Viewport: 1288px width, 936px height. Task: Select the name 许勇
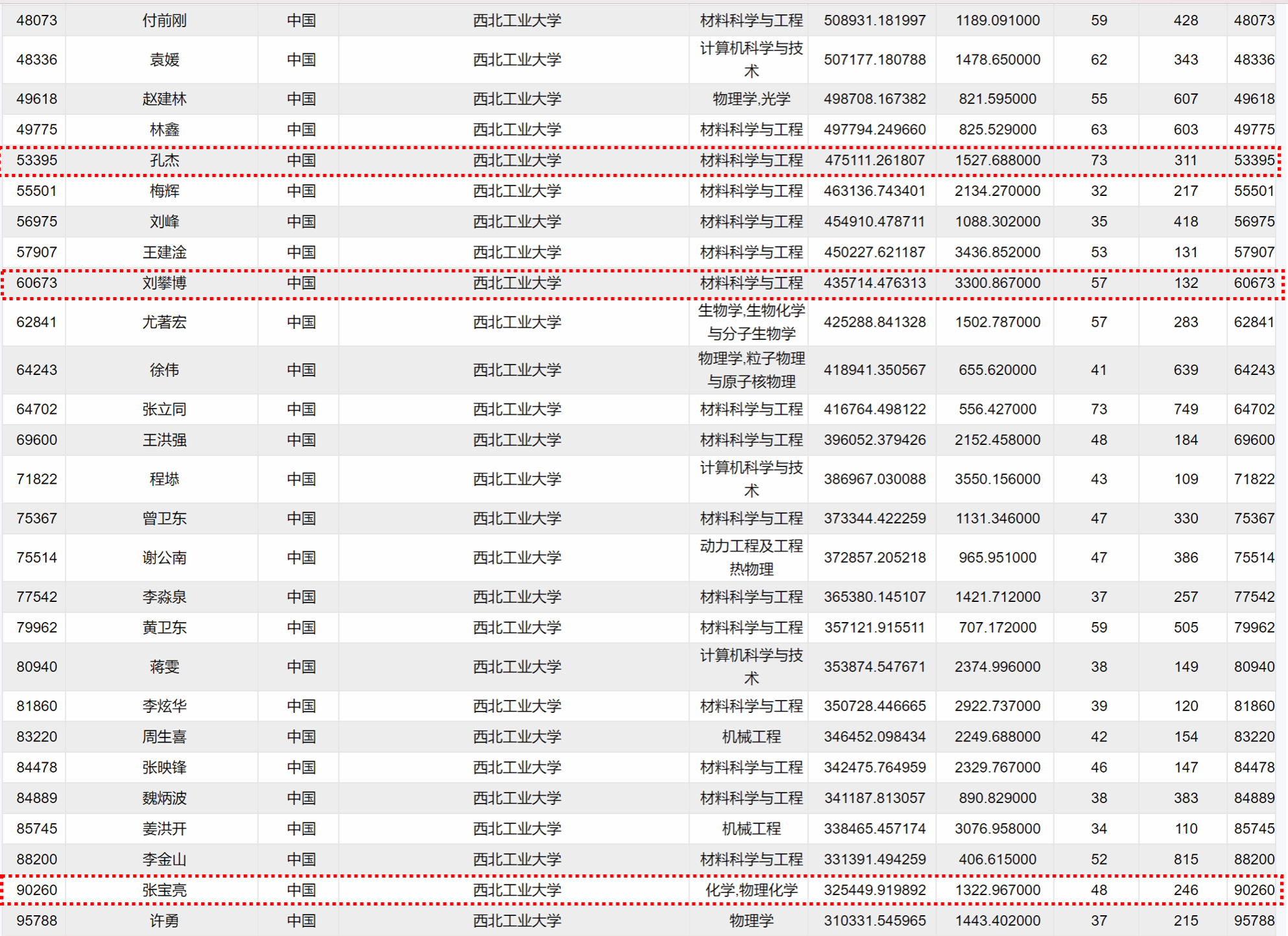pos(164,921)
